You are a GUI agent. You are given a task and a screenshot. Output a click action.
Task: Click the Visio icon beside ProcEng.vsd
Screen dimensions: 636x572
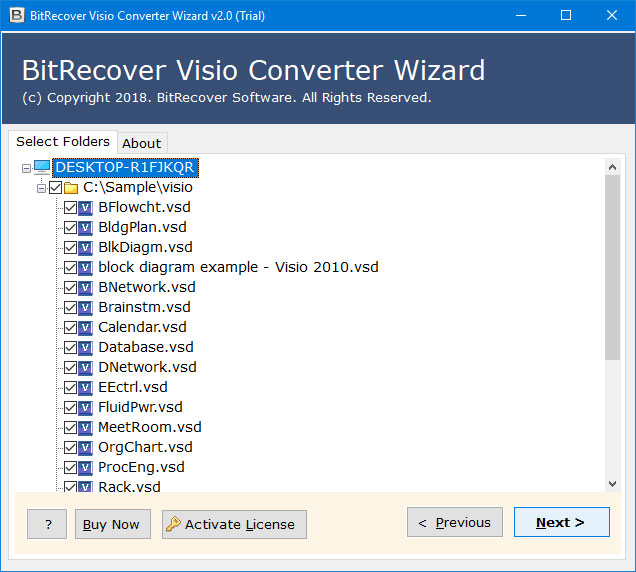point(85,468)
